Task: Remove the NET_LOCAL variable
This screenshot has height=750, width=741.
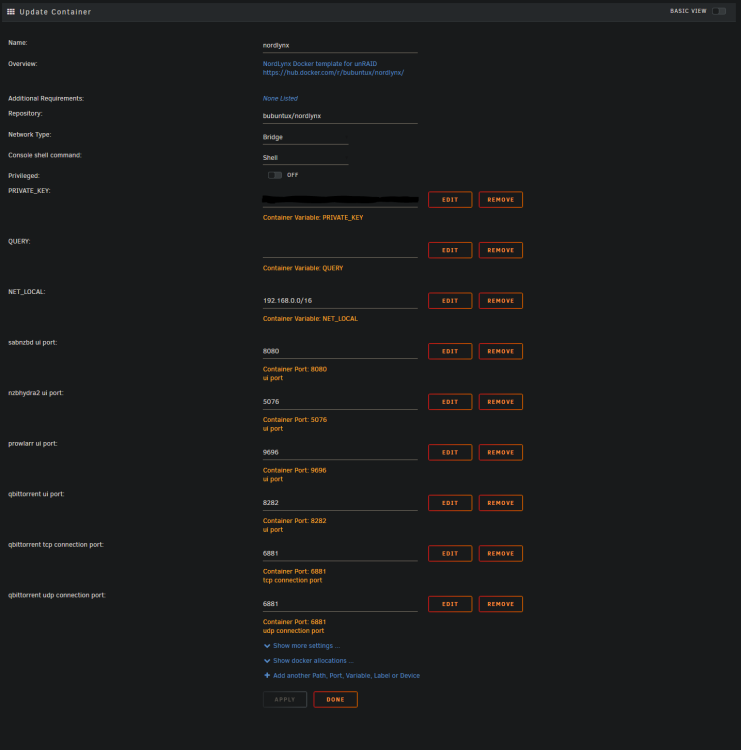Action: point(500,301)
